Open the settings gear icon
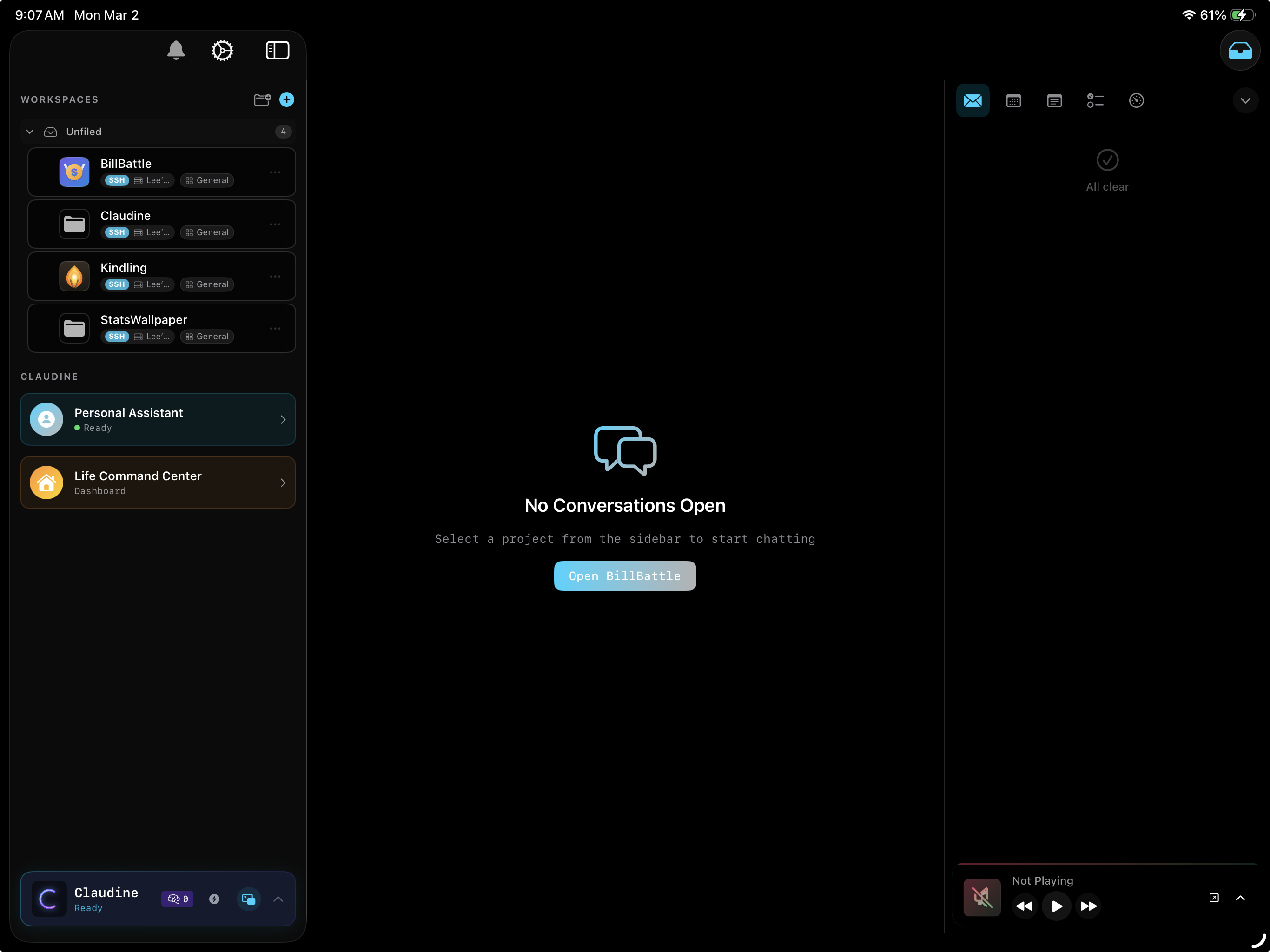This screenshot has height=952, width=1270. coord(222,51)
